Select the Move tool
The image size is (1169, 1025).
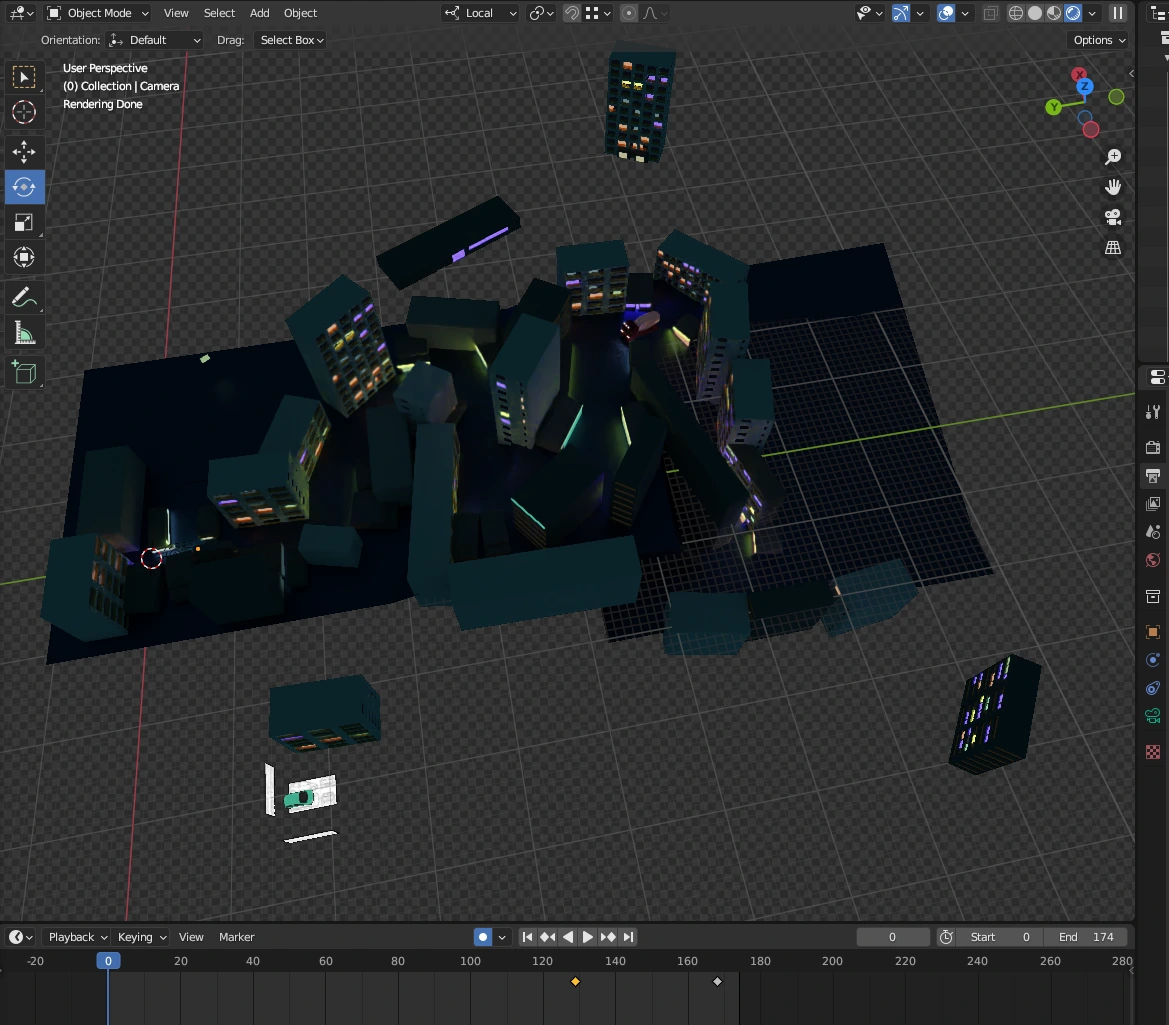[x=24, y=151]
